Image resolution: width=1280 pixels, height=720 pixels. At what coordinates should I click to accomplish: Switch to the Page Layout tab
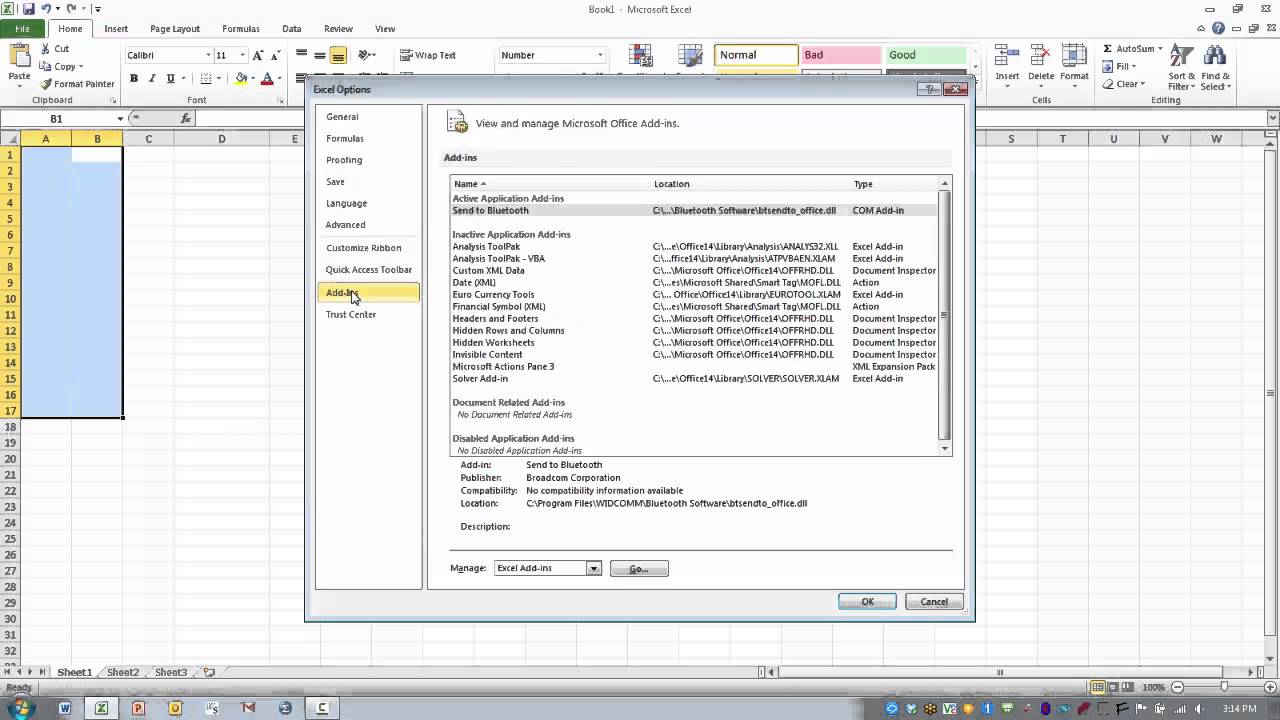(175, 29)
